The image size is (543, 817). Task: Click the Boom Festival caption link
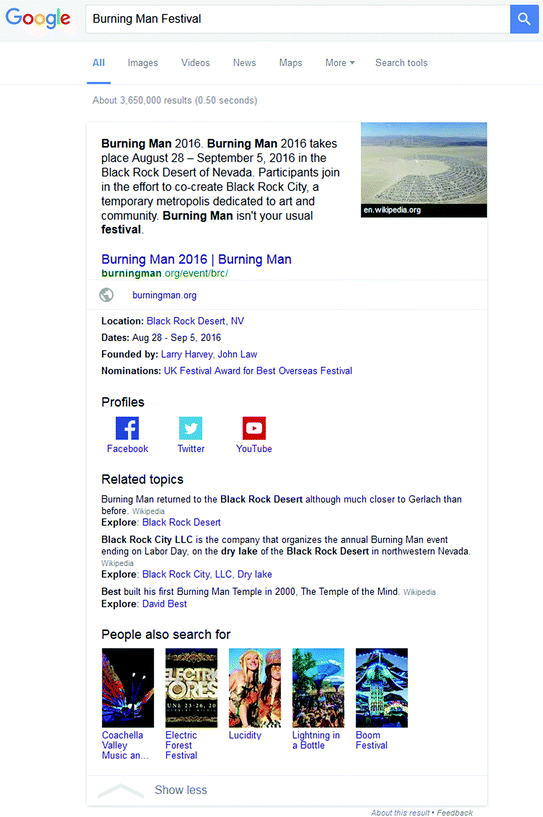click(x=372, y=740)
